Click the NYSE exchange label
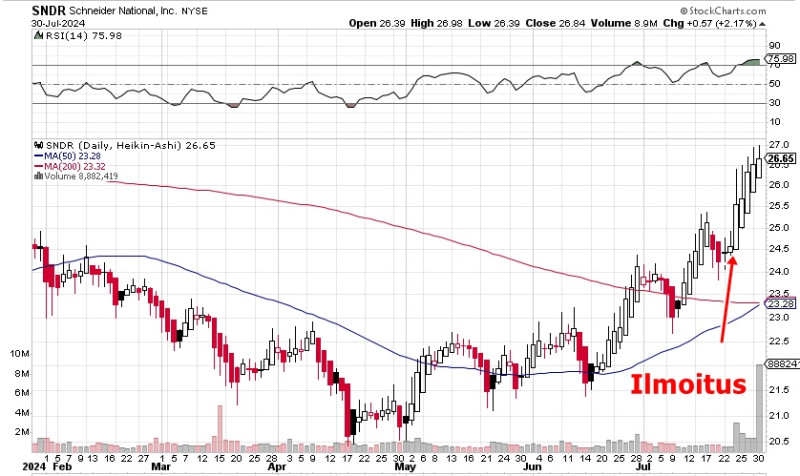The height and width of the screenshot is (476, 800). 194,11
